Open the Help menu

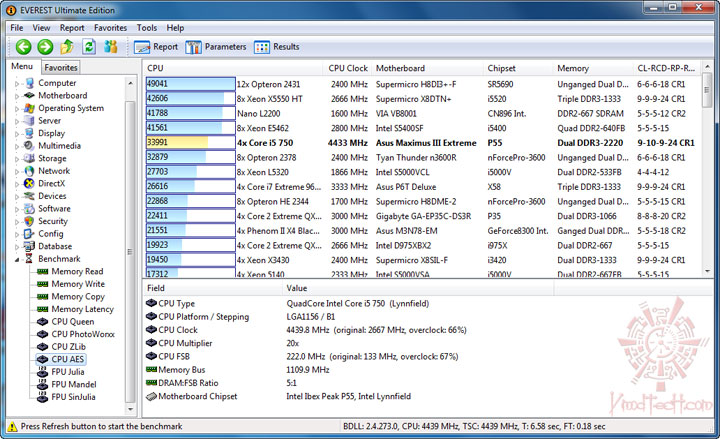pyautogui.click(x=175, y=28)
